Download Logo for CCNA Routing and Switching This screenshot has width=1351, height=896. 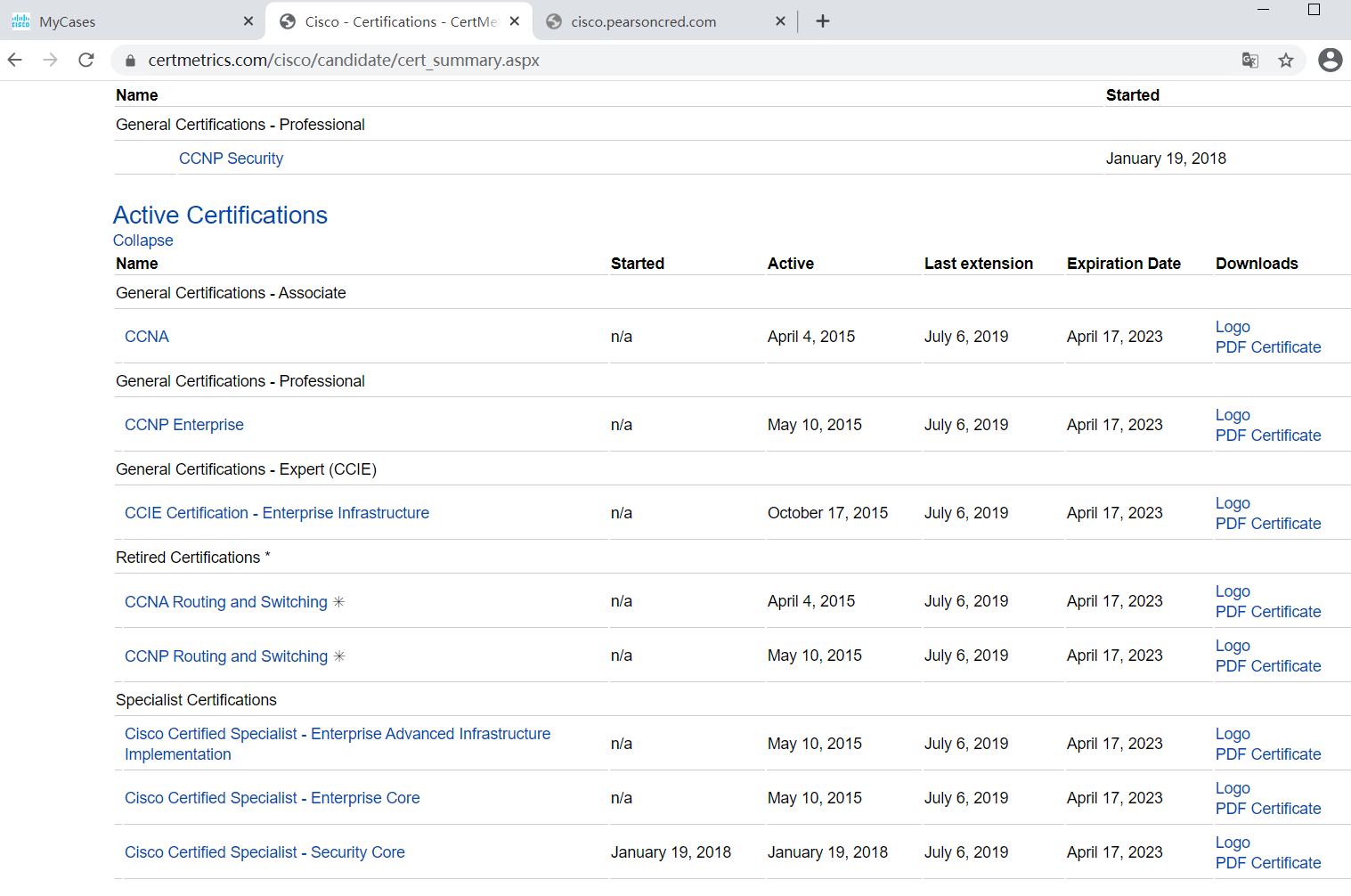coord(1233,591)
